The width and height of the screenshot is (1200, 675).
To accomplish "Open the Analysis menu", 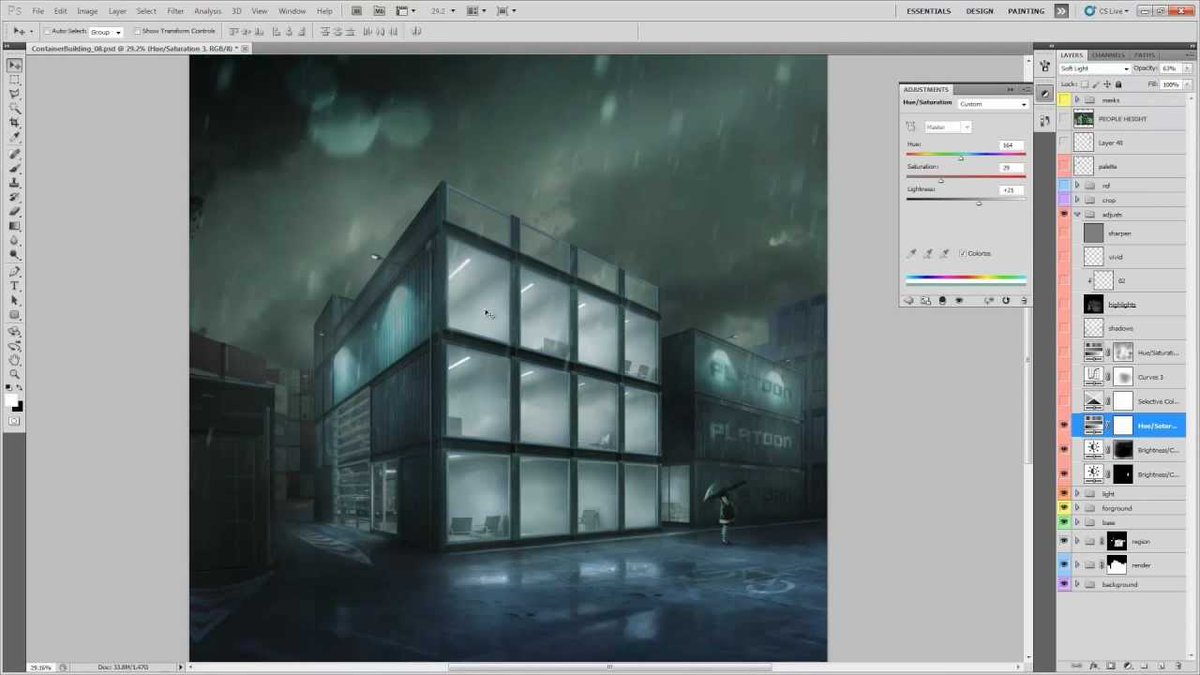I will [x=208, y=11].
